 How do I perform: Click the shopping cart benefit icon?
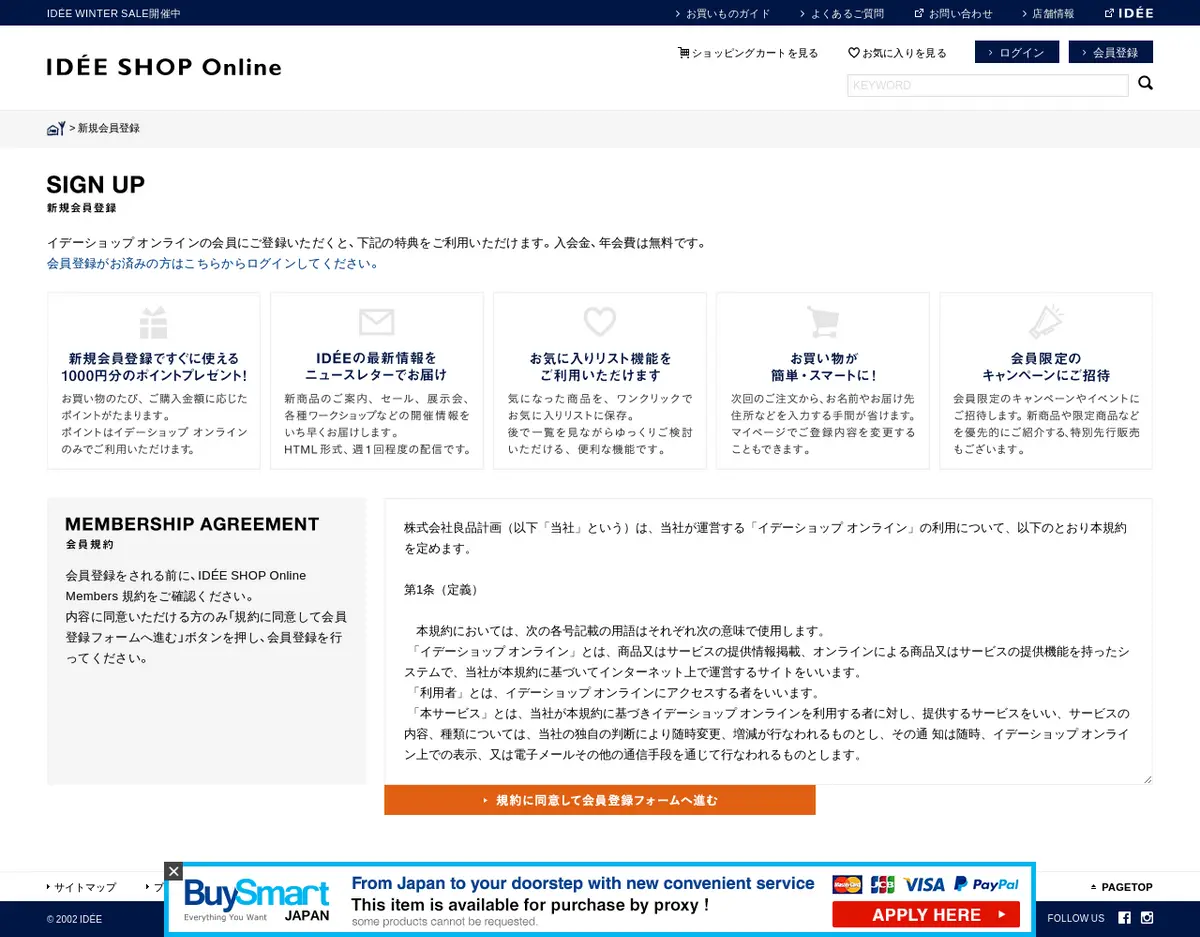tap(823, 322)
